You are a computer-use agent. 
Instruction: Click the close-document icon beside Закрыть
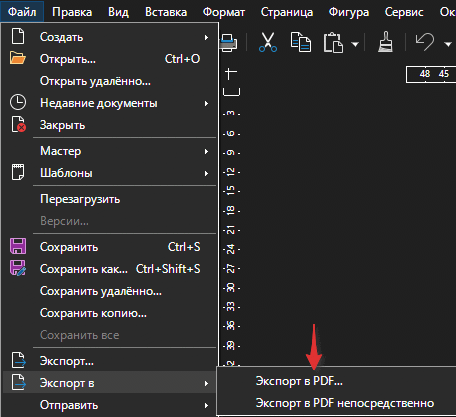point(18,124)
